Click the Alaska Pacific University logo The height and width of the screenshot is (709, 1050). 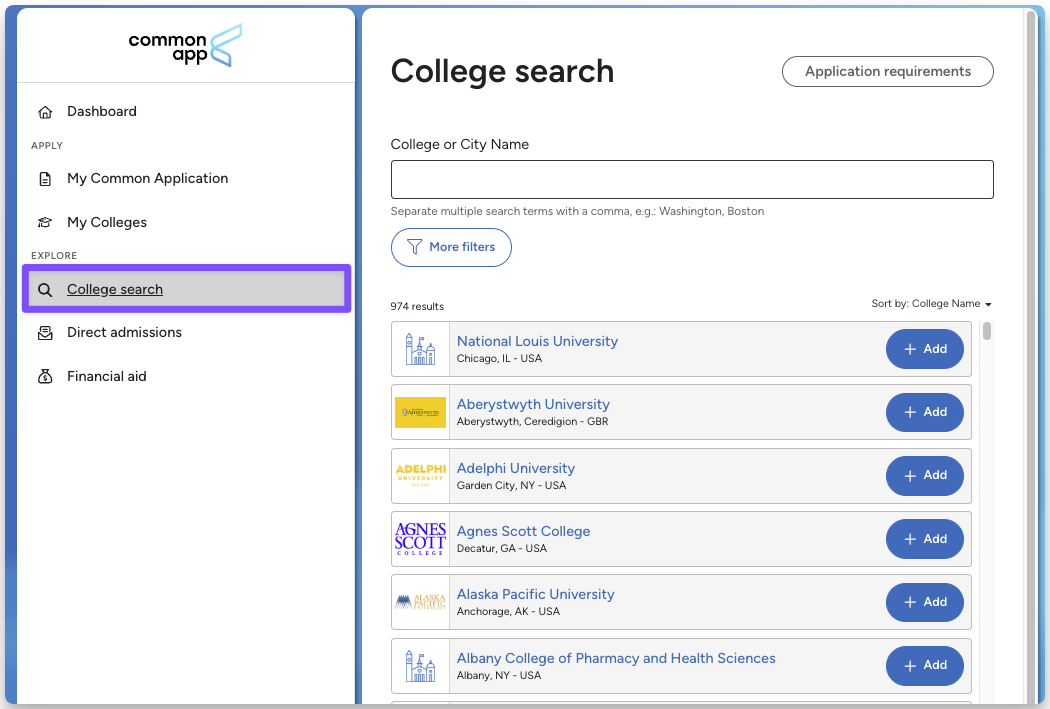point(420,602)
